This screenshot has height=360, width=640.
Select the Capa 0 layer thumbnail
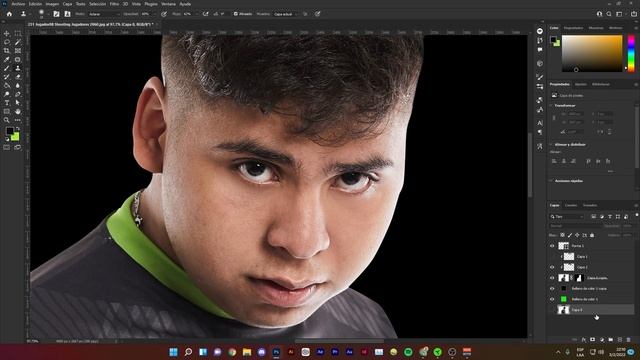tap(564, 310)
